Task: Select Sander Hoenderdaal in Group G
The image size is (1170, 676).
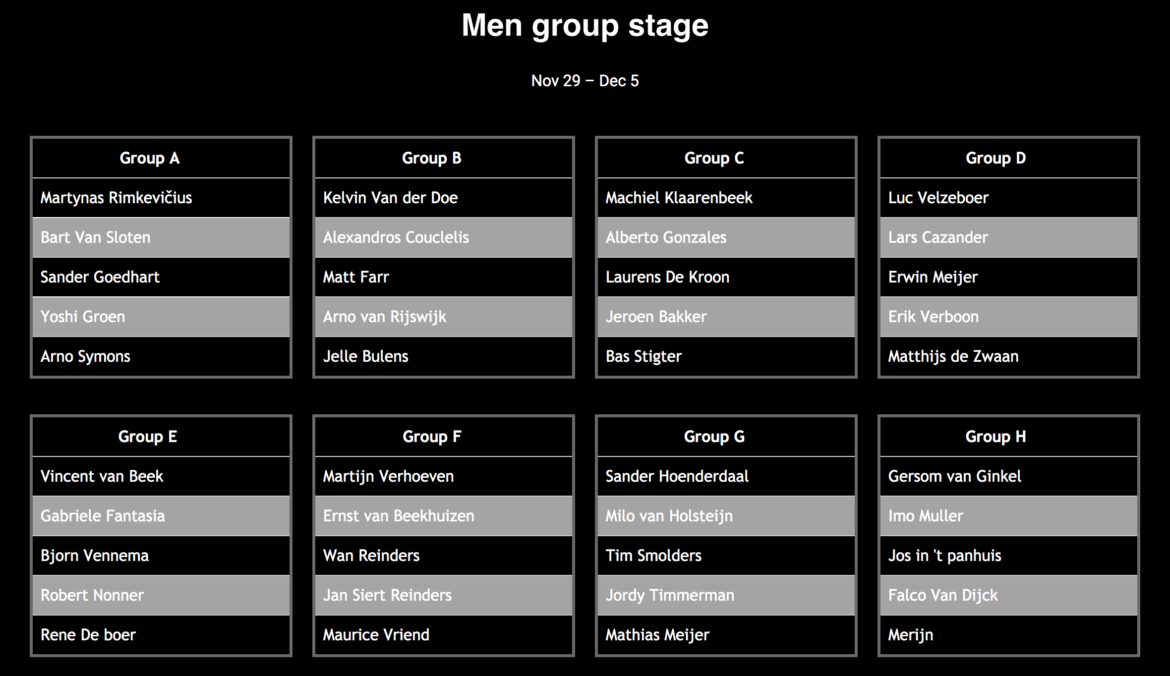Action: (677, 476)
